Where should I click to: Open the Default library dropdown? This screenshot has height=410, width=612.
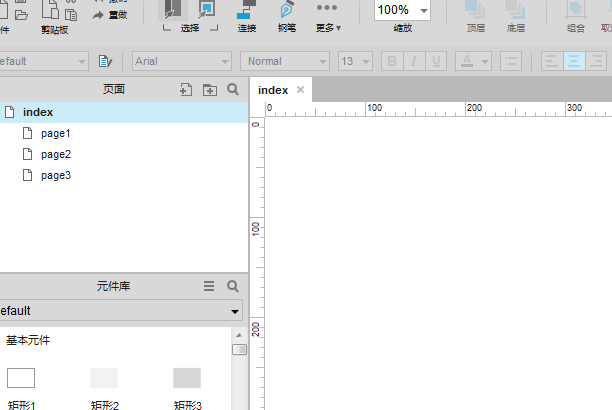[121, 311]
